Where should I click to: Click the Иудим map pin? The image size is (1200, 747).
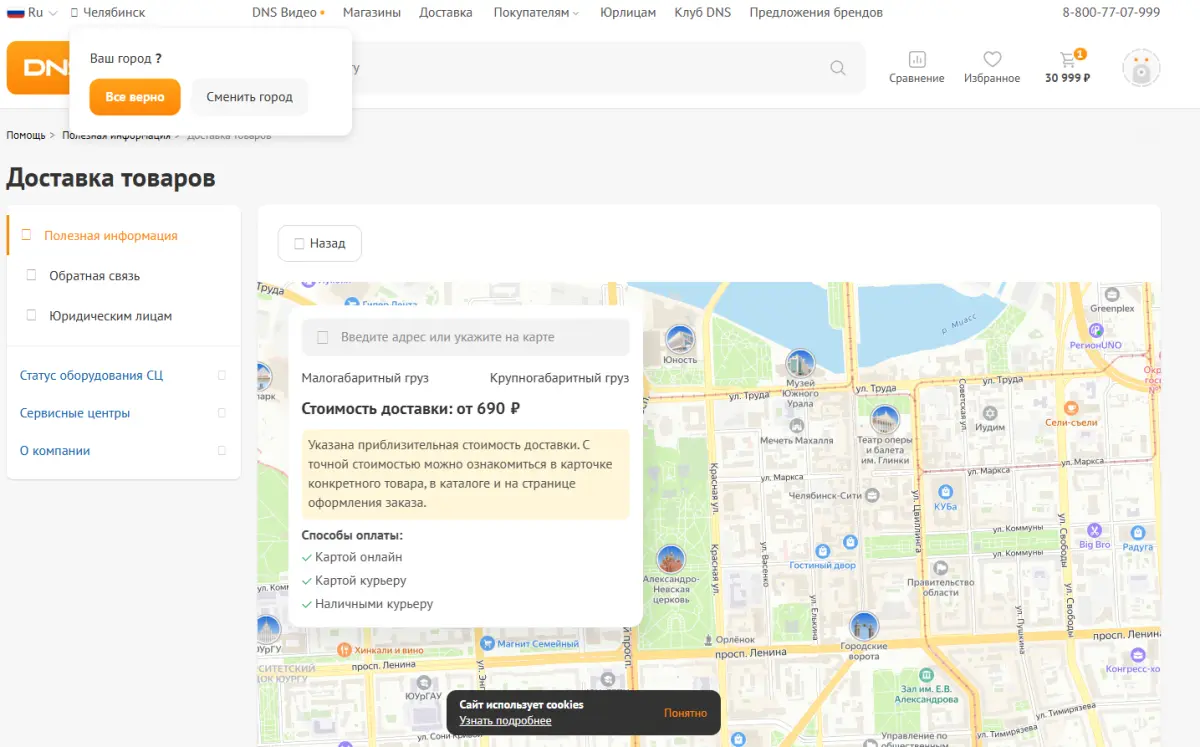click(990, 413)
